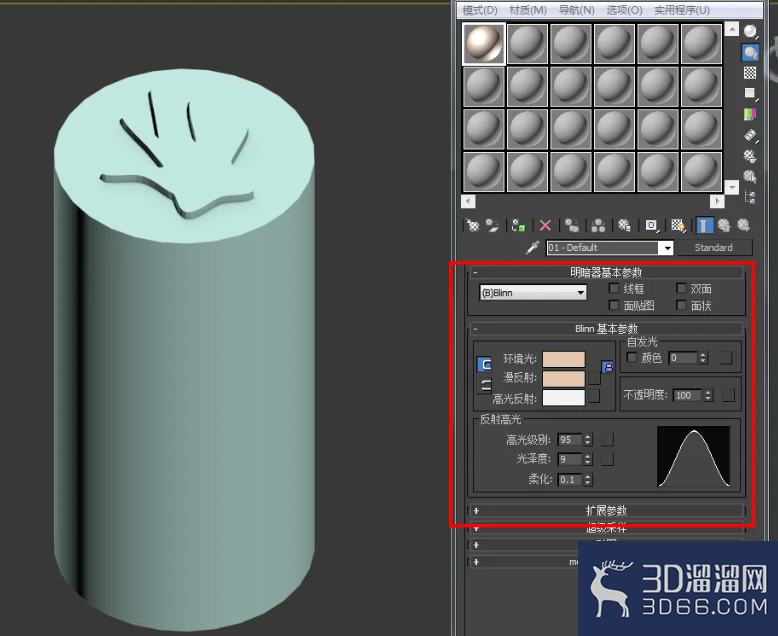Click the 高光反射 map button

[x=594, y=396]
